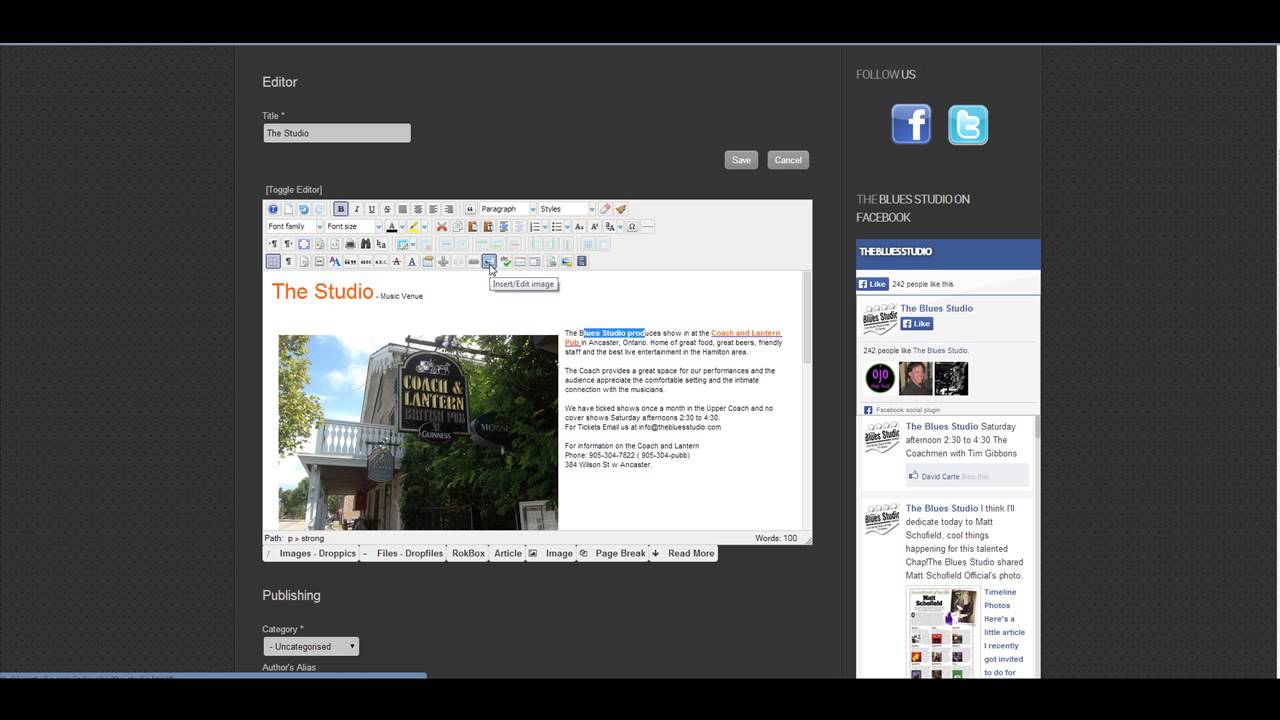Click the Left-to-Right direction icon

tap(273, 244)
